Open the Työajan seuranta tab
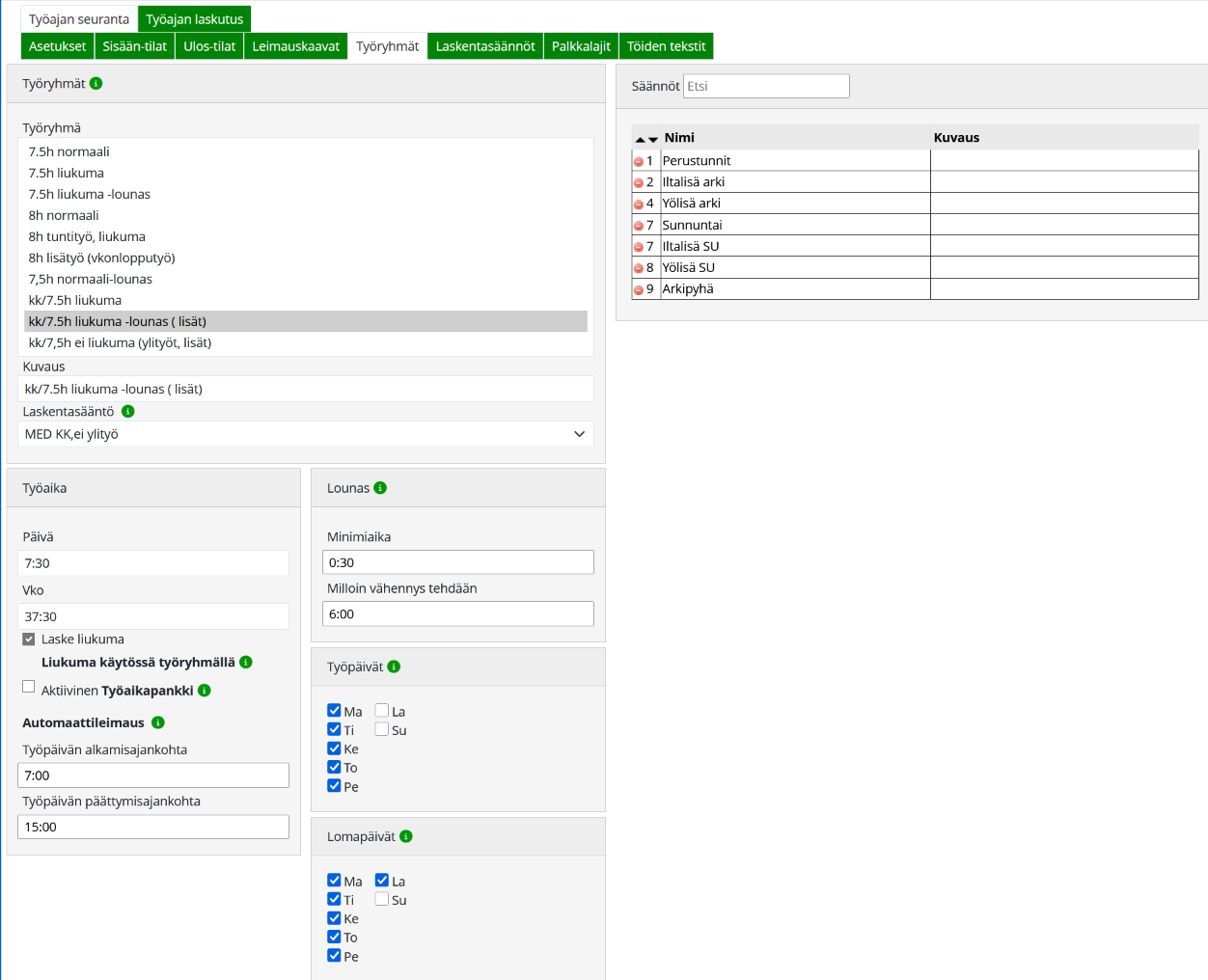The width and height of the screenshot is (1208, 980). [x=78, y=19]
